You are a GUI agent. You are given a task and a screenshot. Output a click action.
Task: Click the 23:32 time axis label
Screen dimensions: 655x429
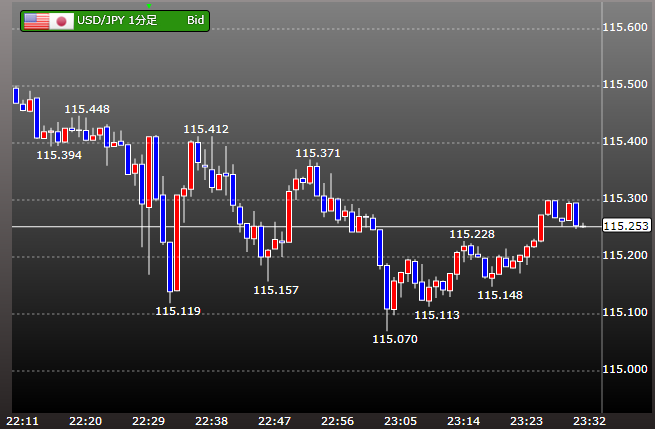coord(591,420)
